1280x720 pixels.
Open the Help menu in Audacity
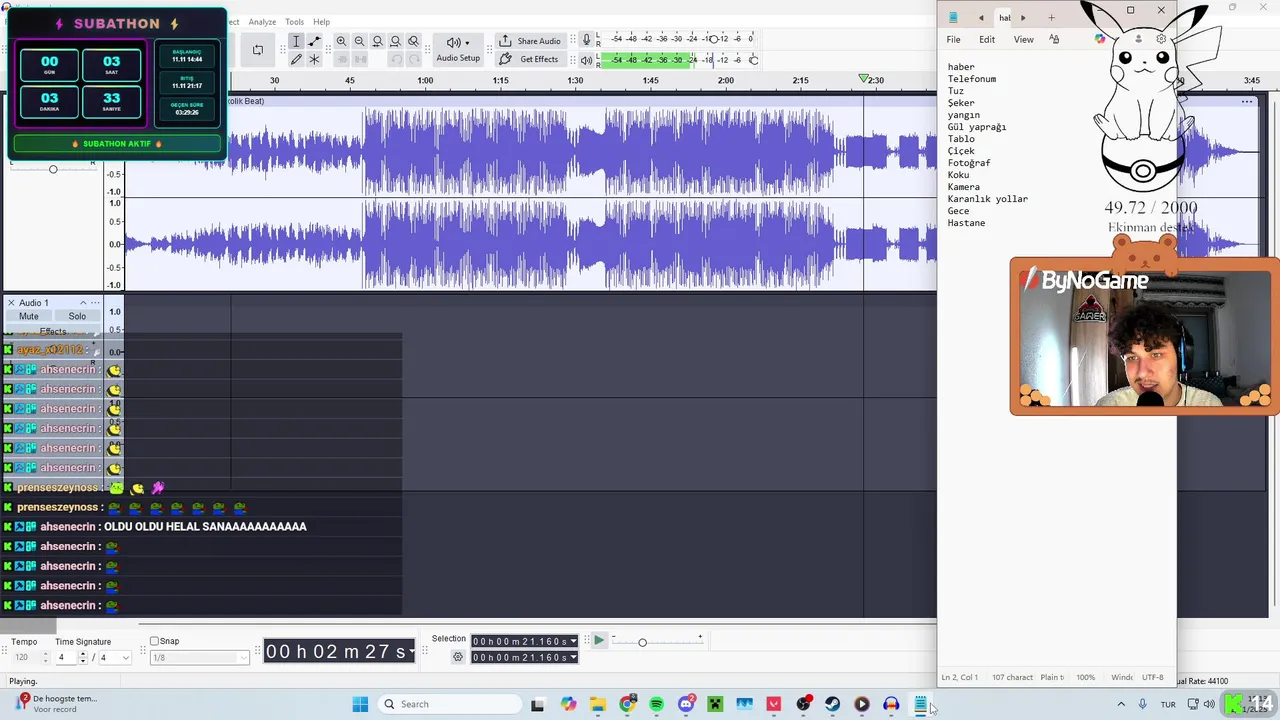tap(321, 22)
